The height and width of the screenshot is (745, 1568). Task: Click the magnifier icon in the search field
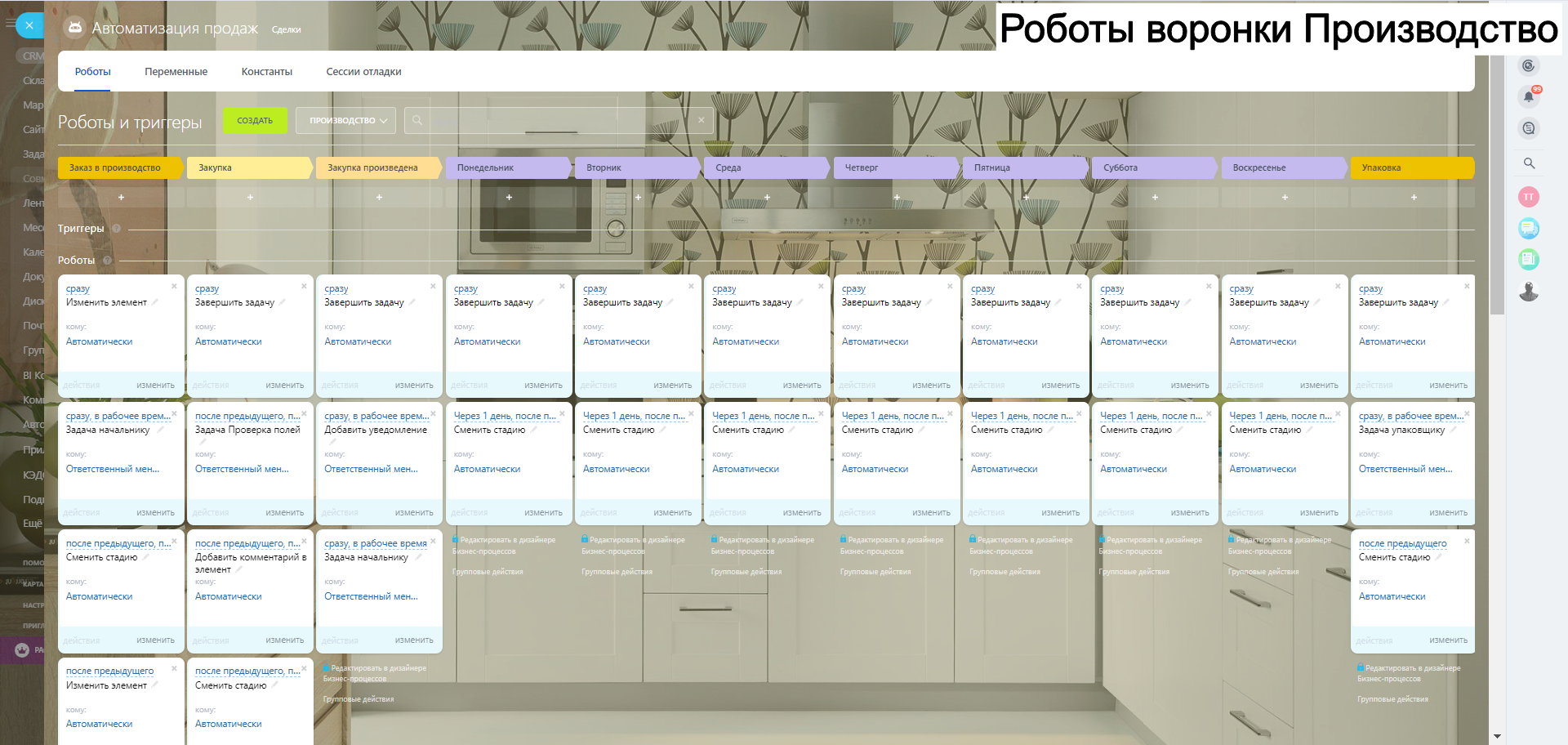(x=417, y=120)
